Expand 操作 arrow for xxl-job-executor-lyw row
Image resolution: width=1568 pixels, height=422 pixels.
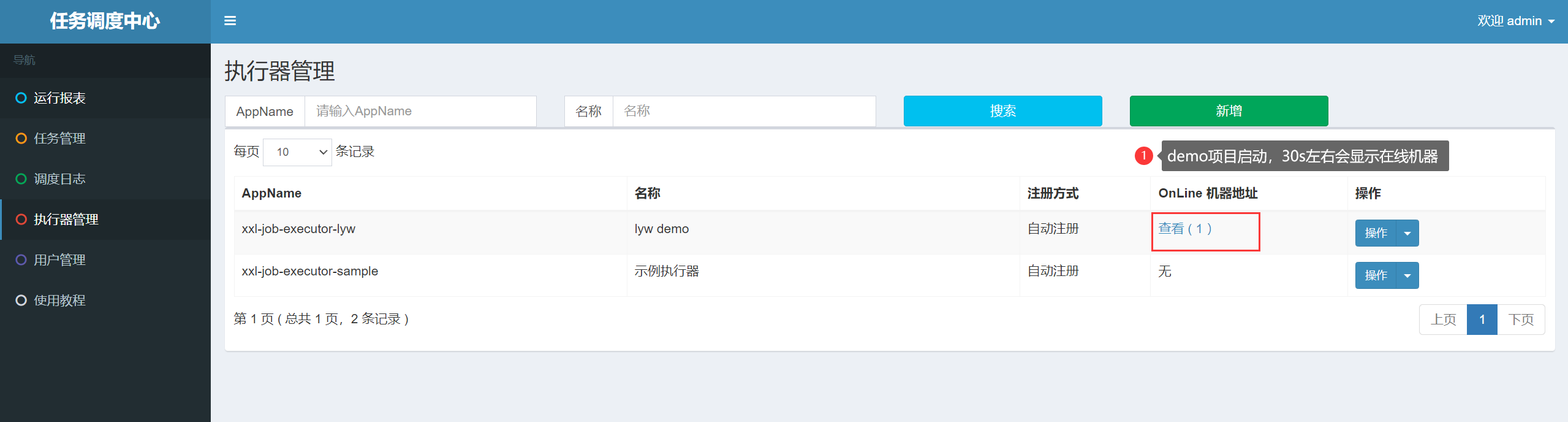pyautogui.click(x=1407, y=233)
